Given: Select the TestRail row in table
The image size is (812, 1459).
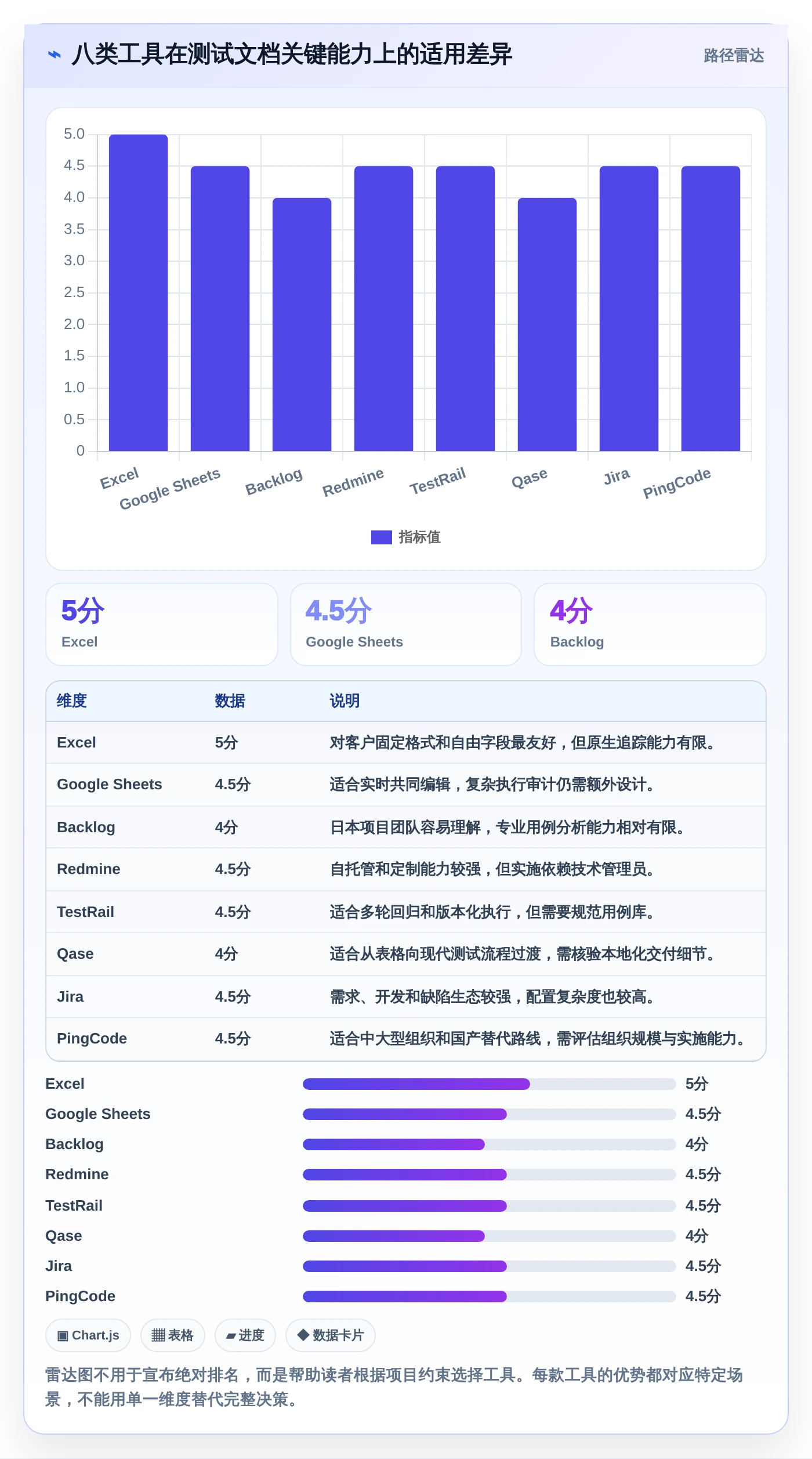Looking at the screenshot, I should coord(406,912).
